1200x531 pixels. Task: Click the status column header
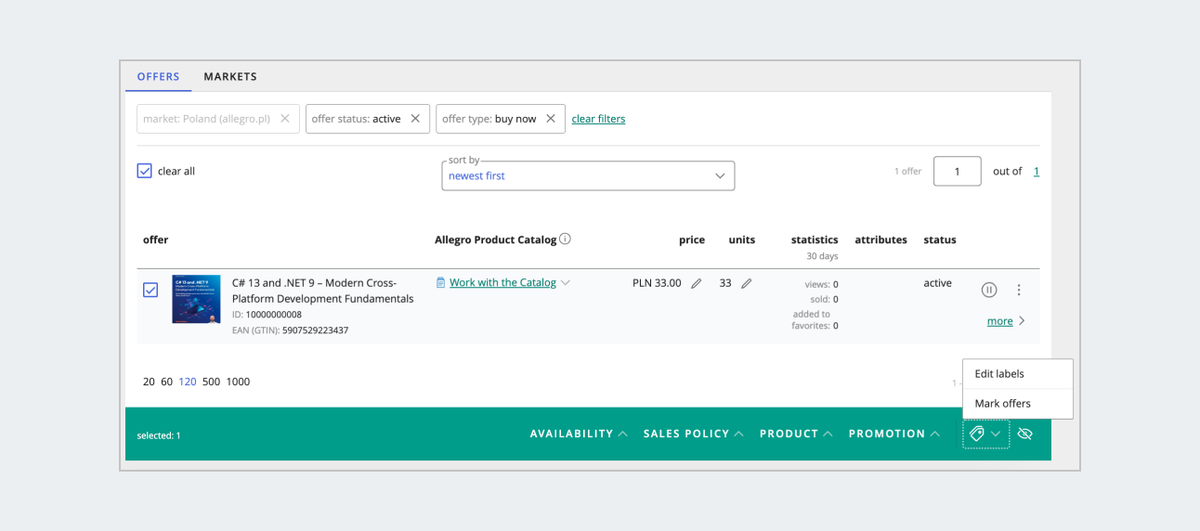[940, 240]
